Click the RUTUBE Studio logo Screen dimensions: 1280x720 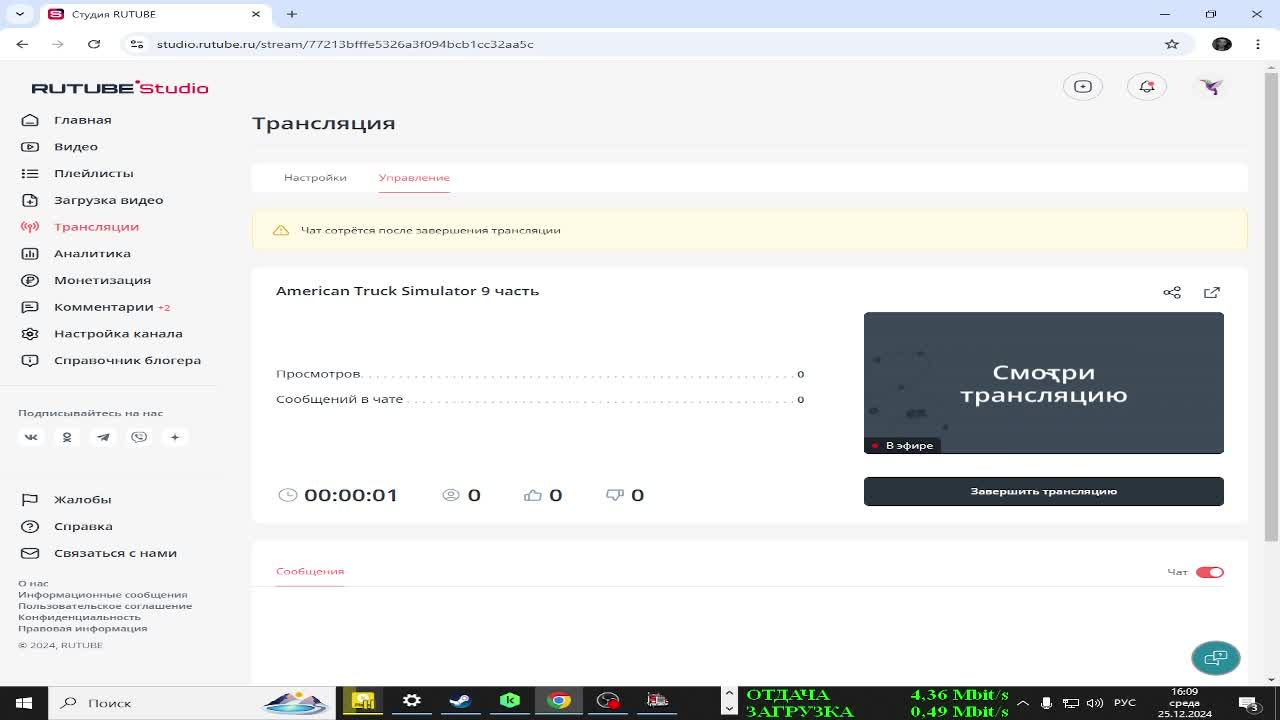coord(120,88)
